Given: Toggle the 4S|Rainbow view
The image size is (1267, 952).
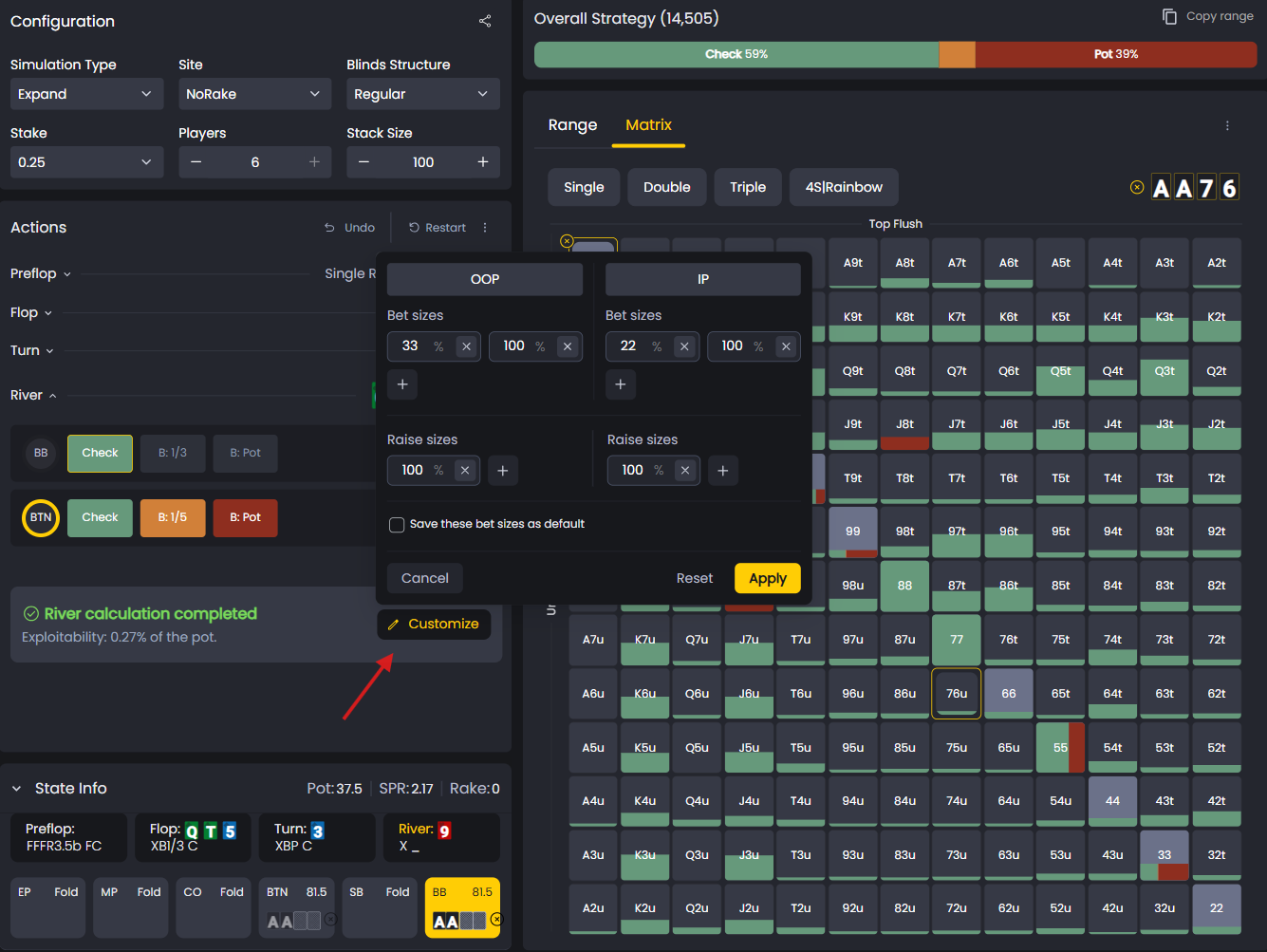Looking at the screenshot, I should pyautogui.click(x=844, y=187).
